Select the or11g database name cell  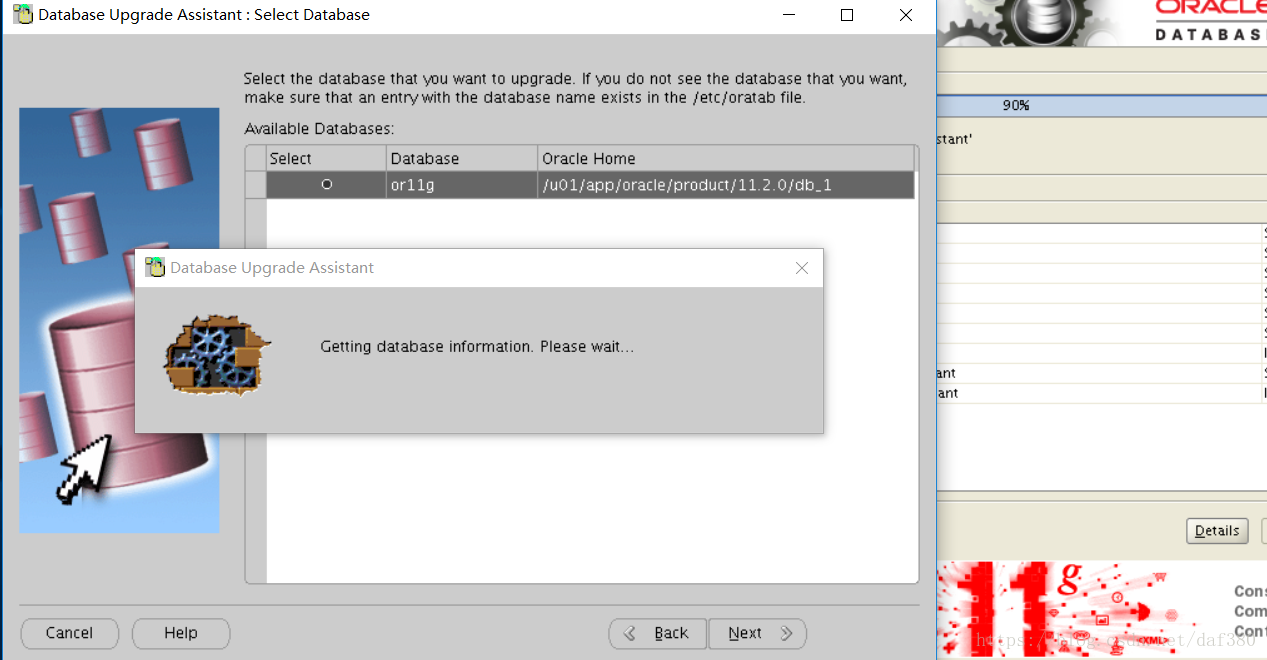point(462,185)
